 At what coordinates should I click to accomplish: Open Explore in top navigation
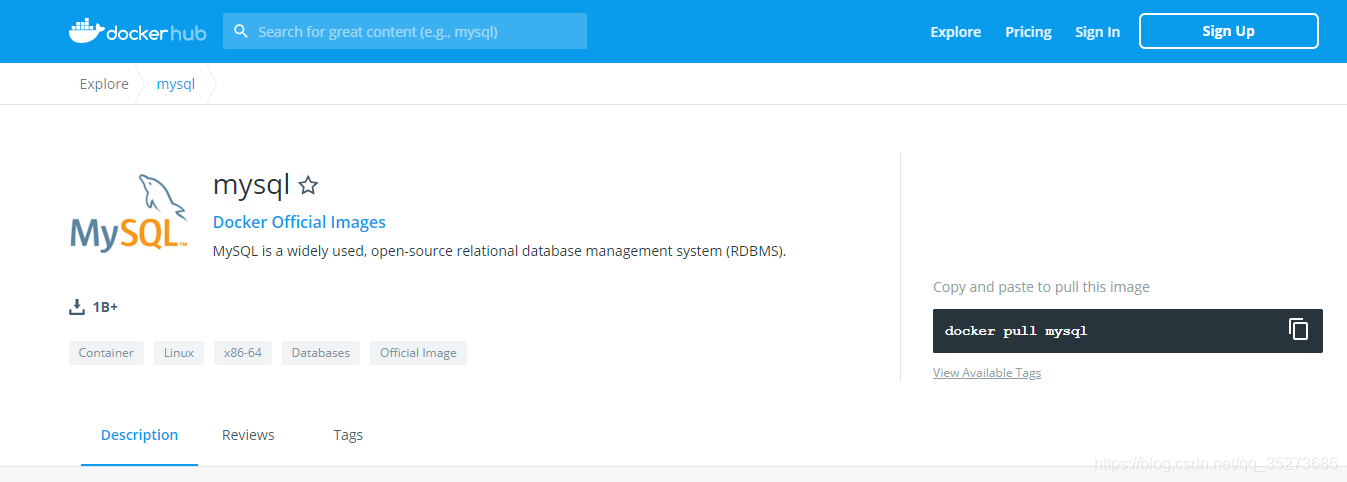[955, 32]
